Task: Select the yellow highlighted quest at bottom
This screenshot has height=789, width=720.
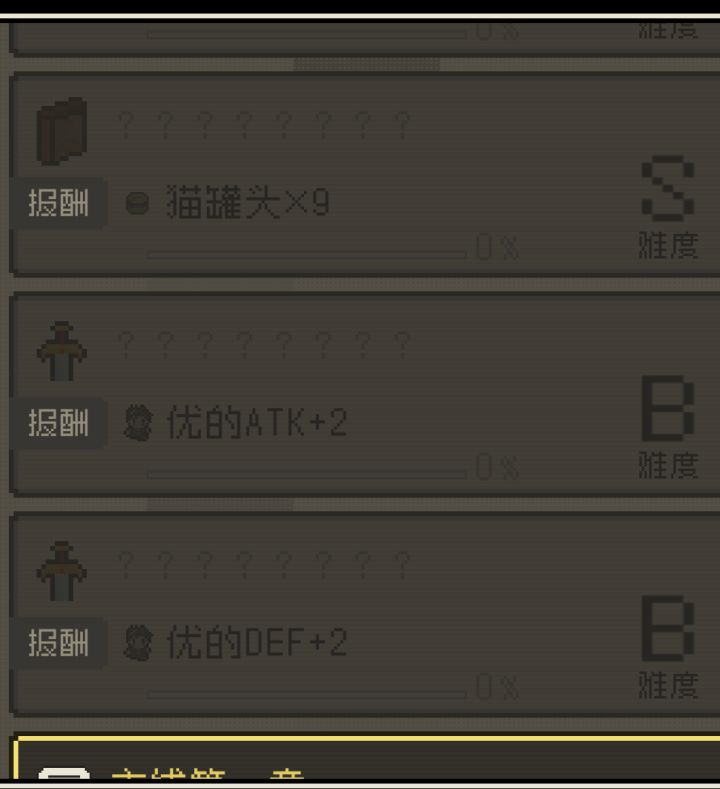Action: point(367,758)
